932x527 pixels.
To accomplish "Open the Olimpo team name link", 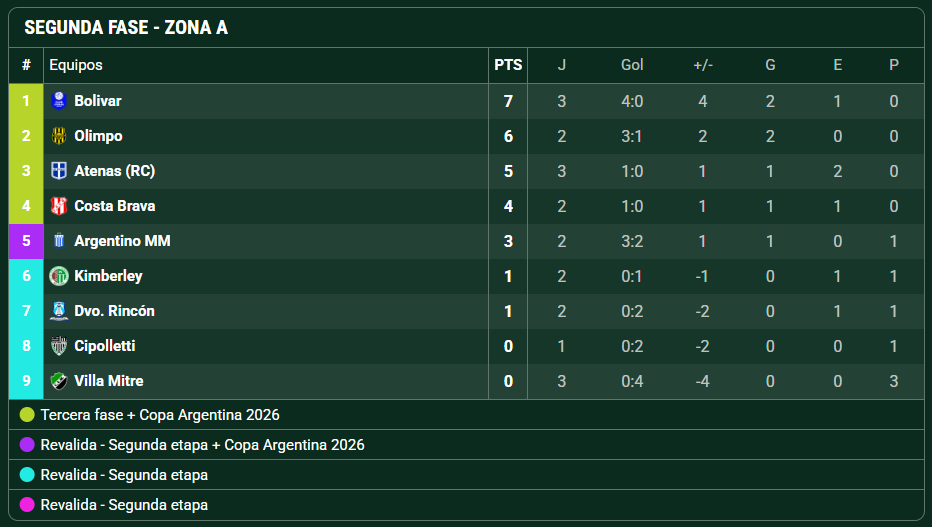I will (98, 136).
